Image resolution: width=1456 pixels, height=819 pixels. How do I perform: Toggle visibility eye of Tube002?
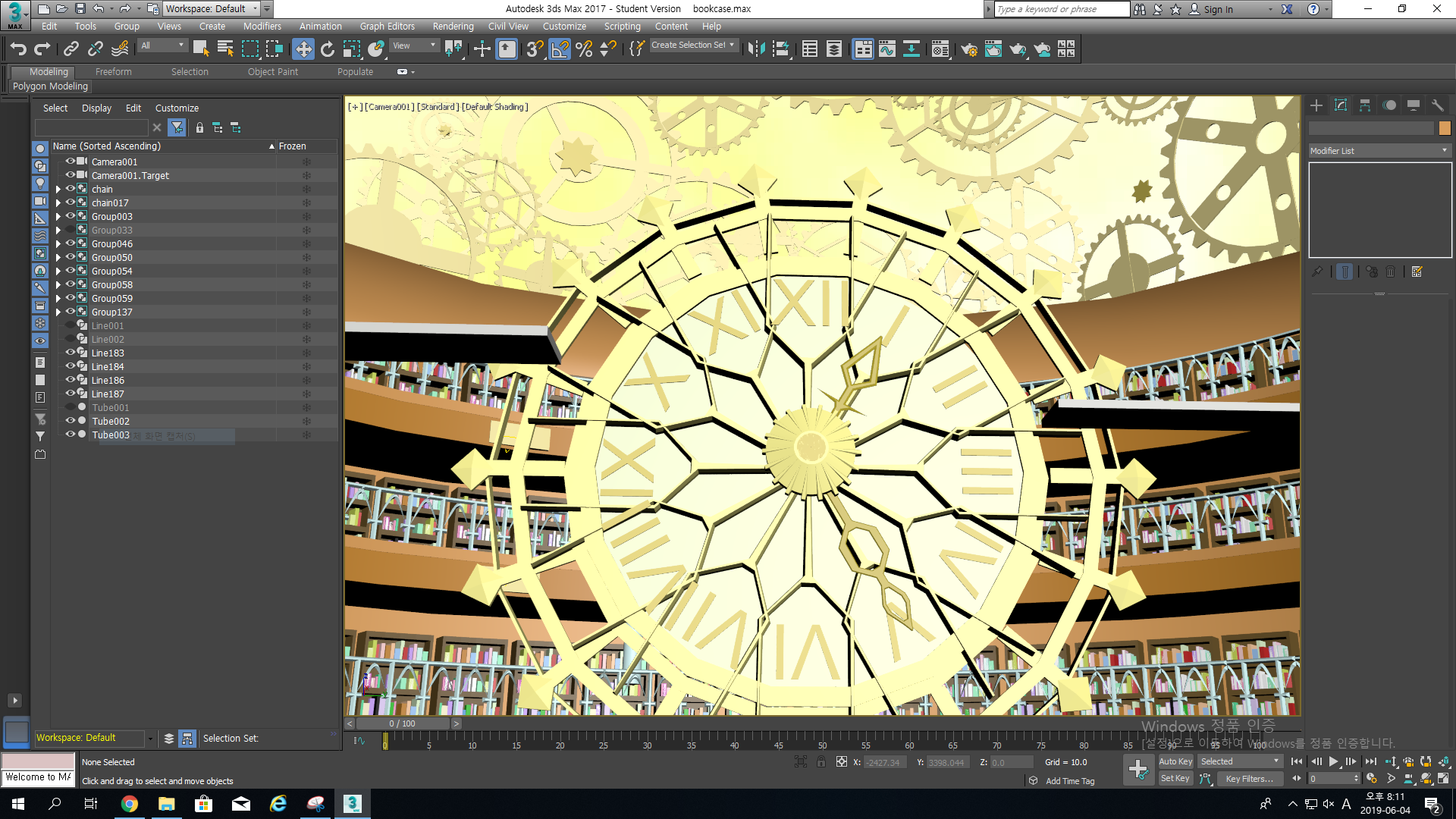[x=71, y=421]
